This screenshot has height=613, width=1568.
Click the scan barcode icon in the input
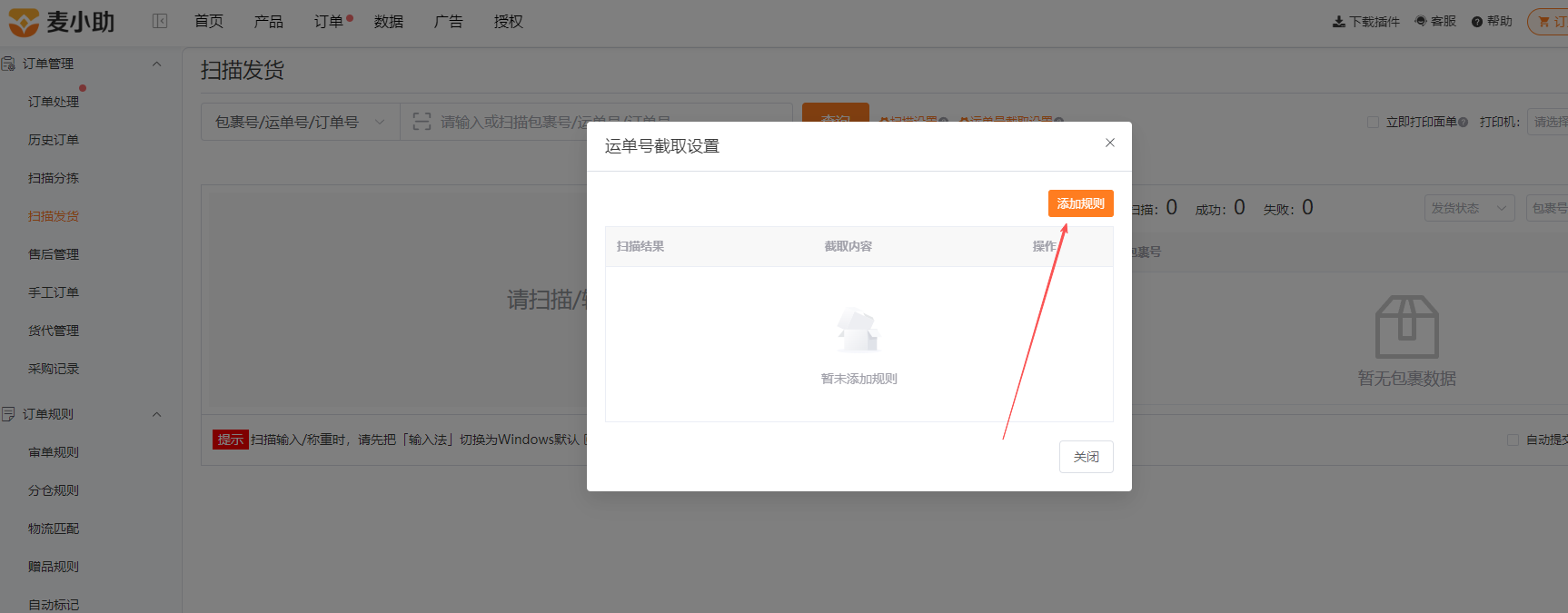422,122
